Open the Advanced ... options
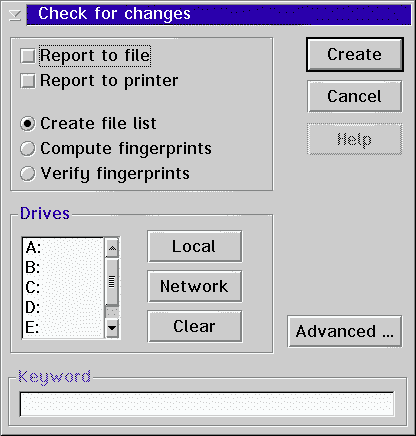Screen dimensions: 416x436 (345, 331)
